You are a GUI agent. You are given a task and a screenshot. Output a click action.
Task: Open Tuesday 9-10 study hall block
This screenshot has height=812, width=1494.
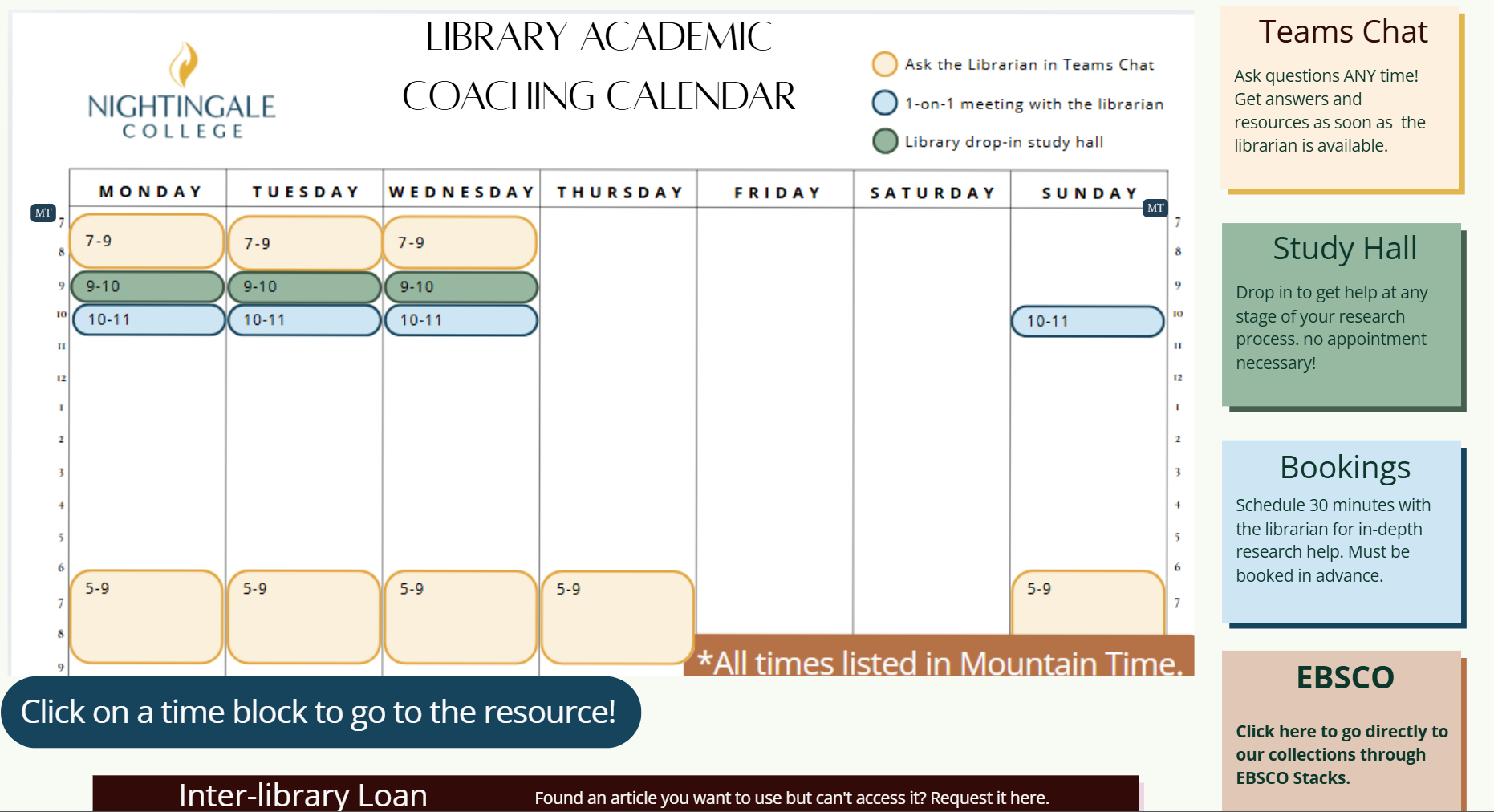click(x=304, y=286)
